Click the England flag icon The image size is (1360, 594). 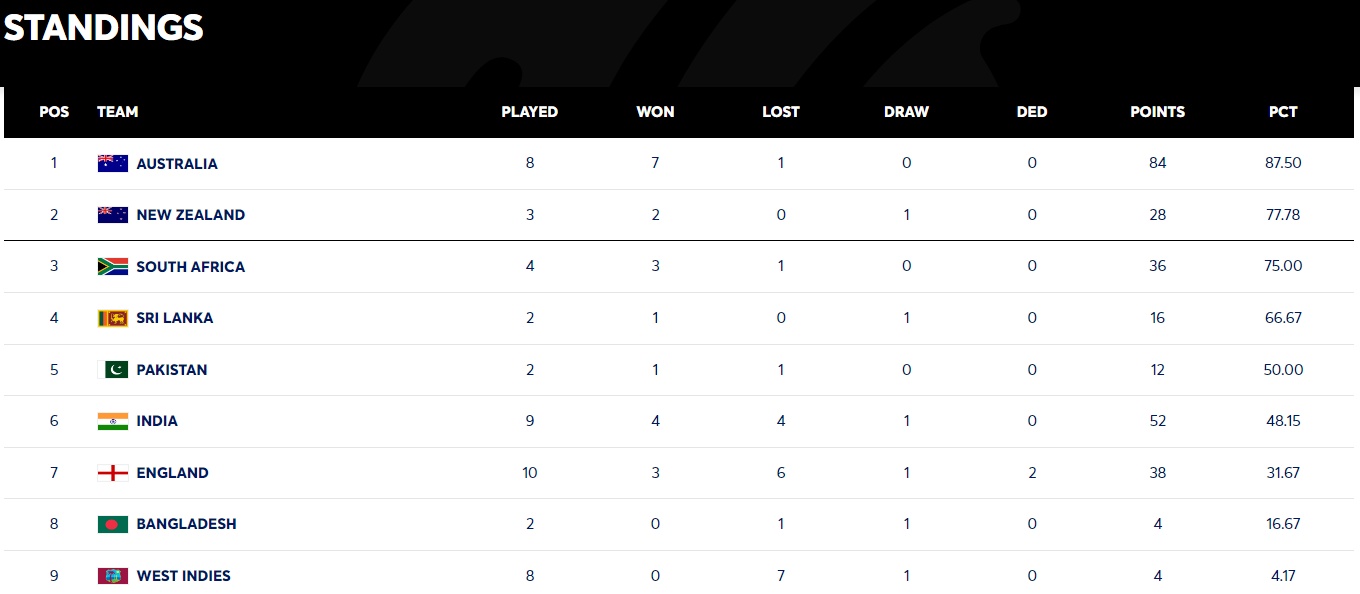(112, 473)
